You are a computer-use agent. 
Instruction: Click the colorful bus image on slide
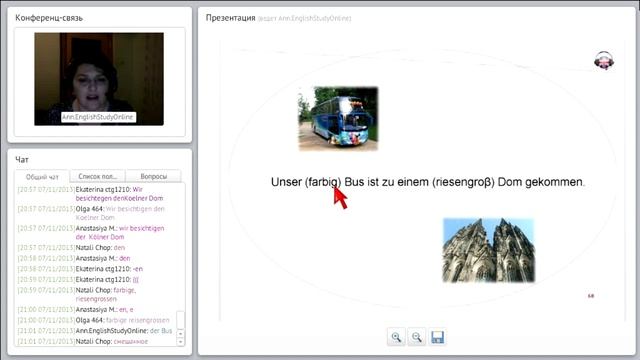338,118
